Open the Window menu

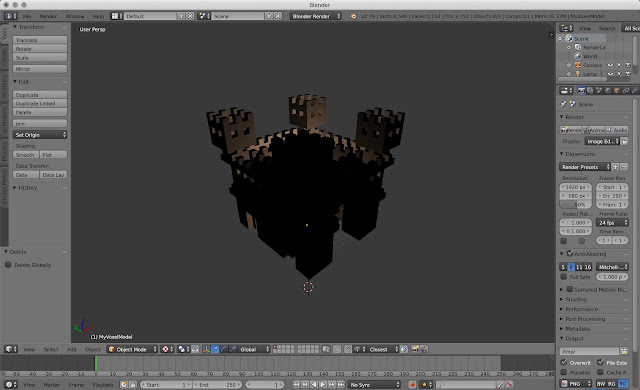click(x=75, y=16)
